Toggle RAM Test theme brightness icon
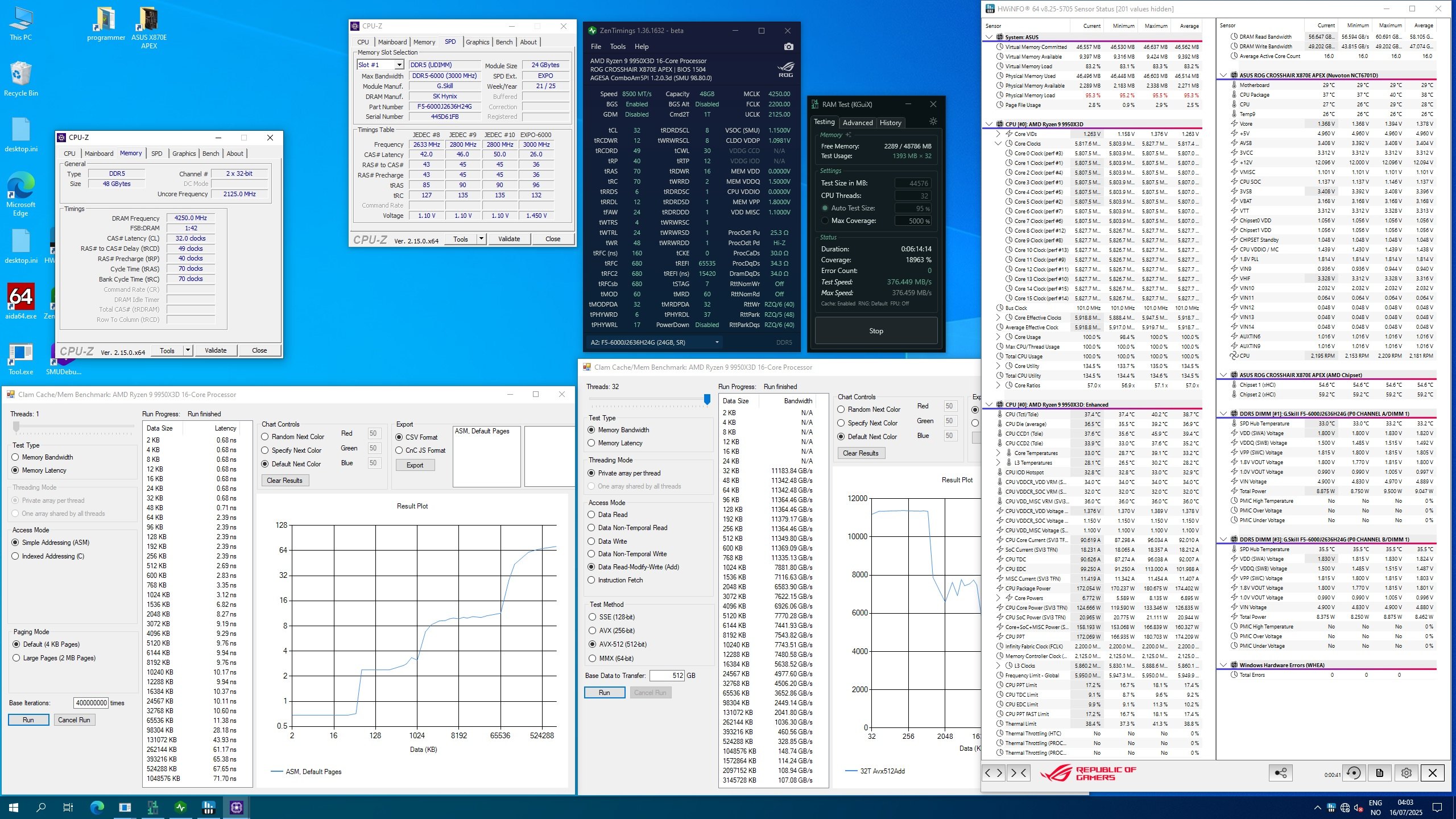 coord(933,122)
